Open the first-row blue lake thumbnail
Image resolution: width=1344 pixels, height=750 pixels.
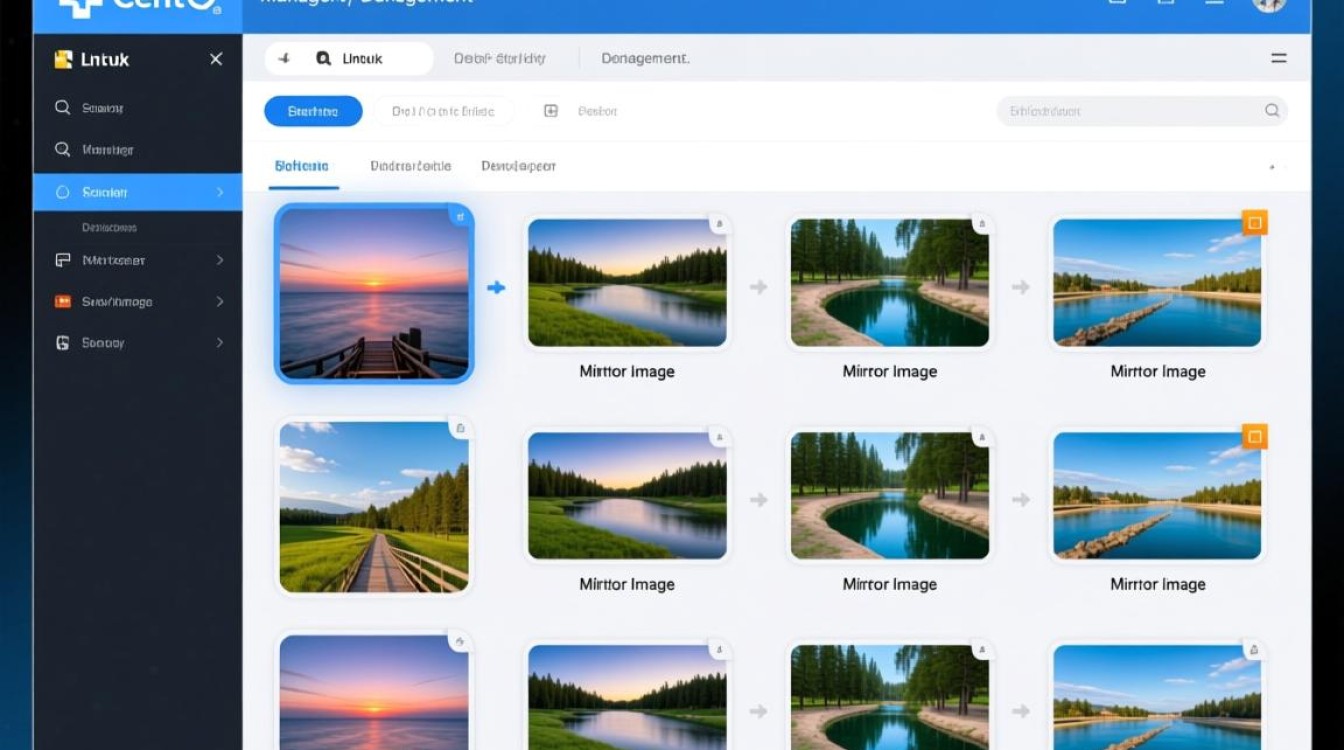point(1157,283)
